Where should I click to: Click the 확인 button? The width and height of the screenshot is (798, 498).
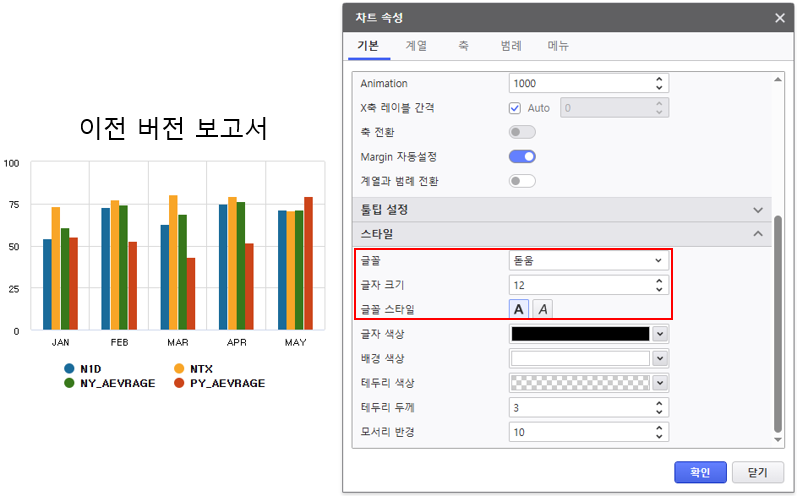coord(700,472)
